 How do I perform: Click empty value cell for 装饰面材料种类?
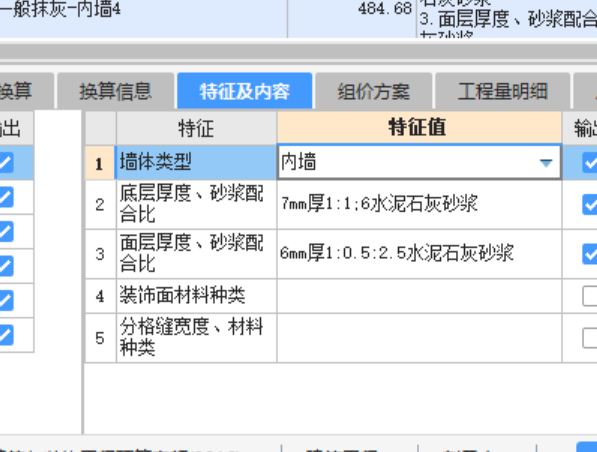point(419,296)
